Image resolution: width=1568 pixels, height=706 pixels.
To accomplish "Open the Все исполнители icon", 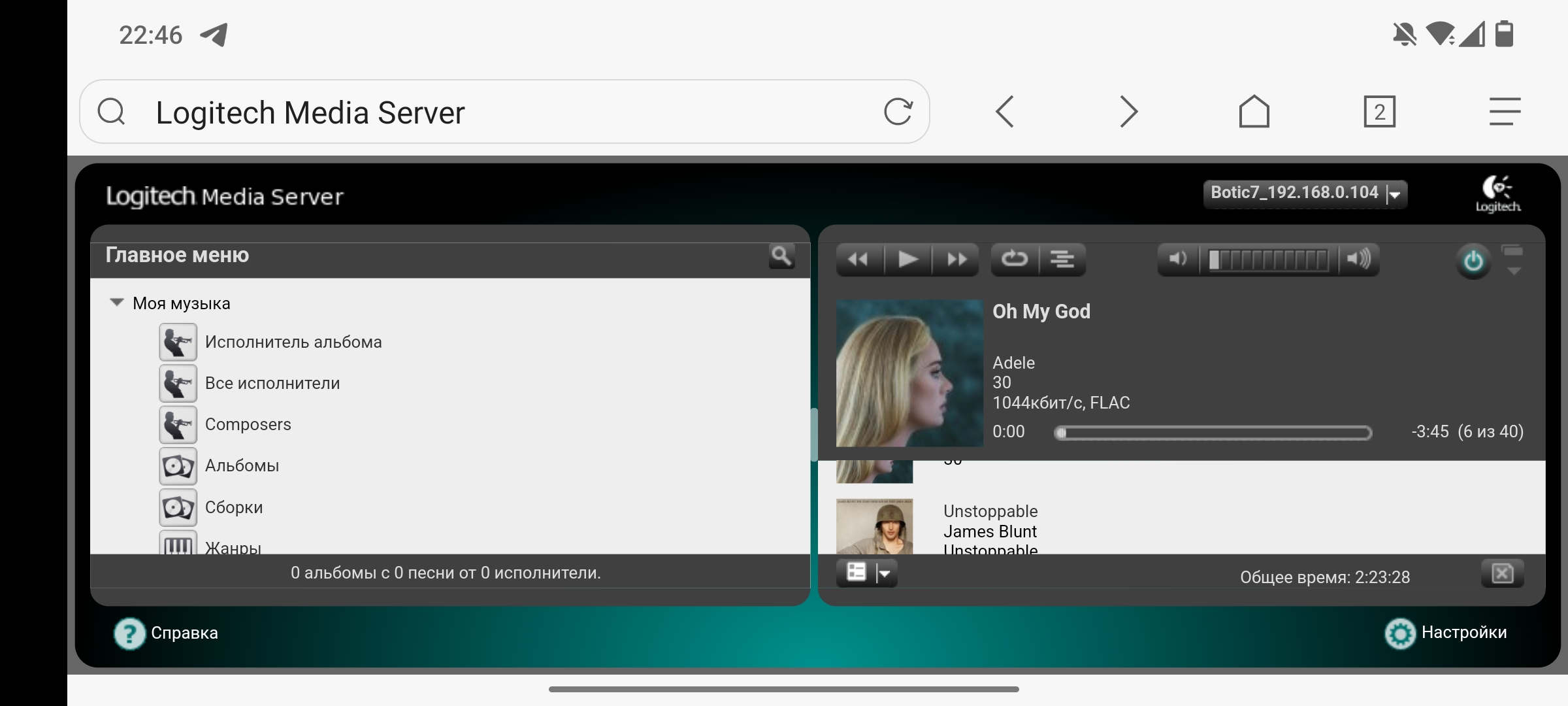I will tap(178, 383).
